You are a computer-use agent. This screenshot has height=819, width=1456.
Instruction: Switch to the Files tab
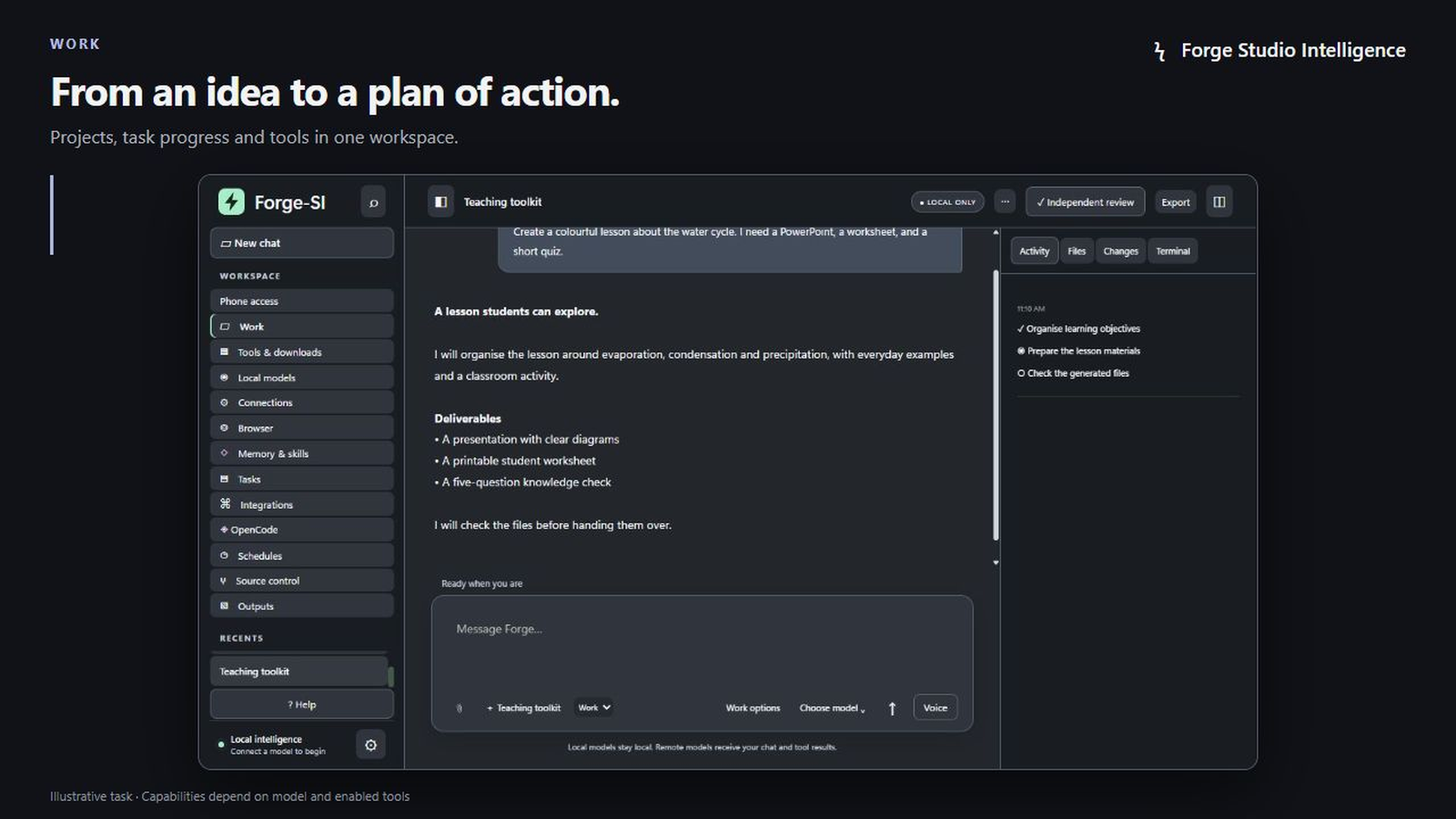1077,251
